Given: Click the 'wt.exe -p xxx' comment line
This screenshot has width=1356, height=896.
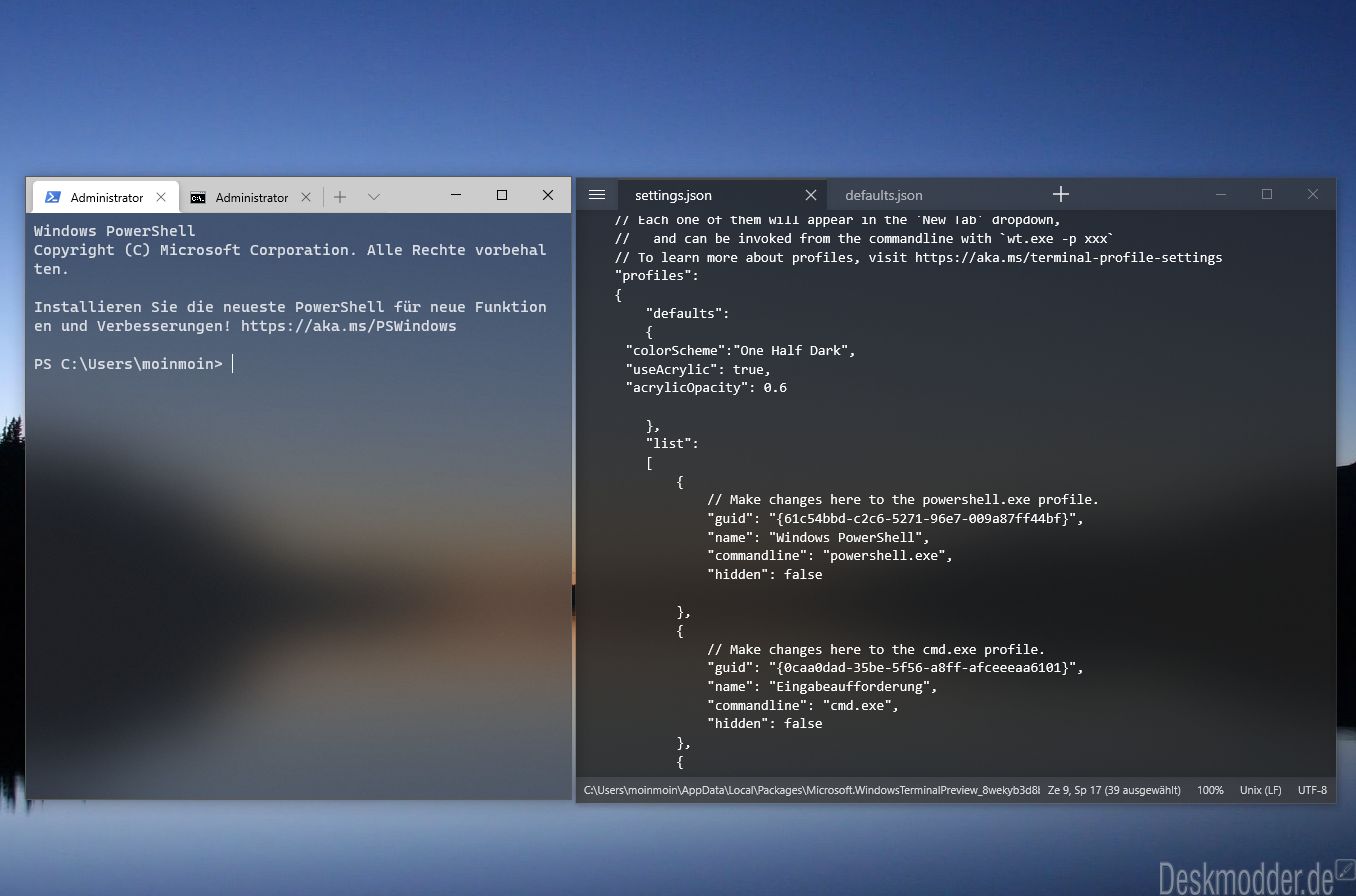Looking at the screenshot, I should 864,239.
